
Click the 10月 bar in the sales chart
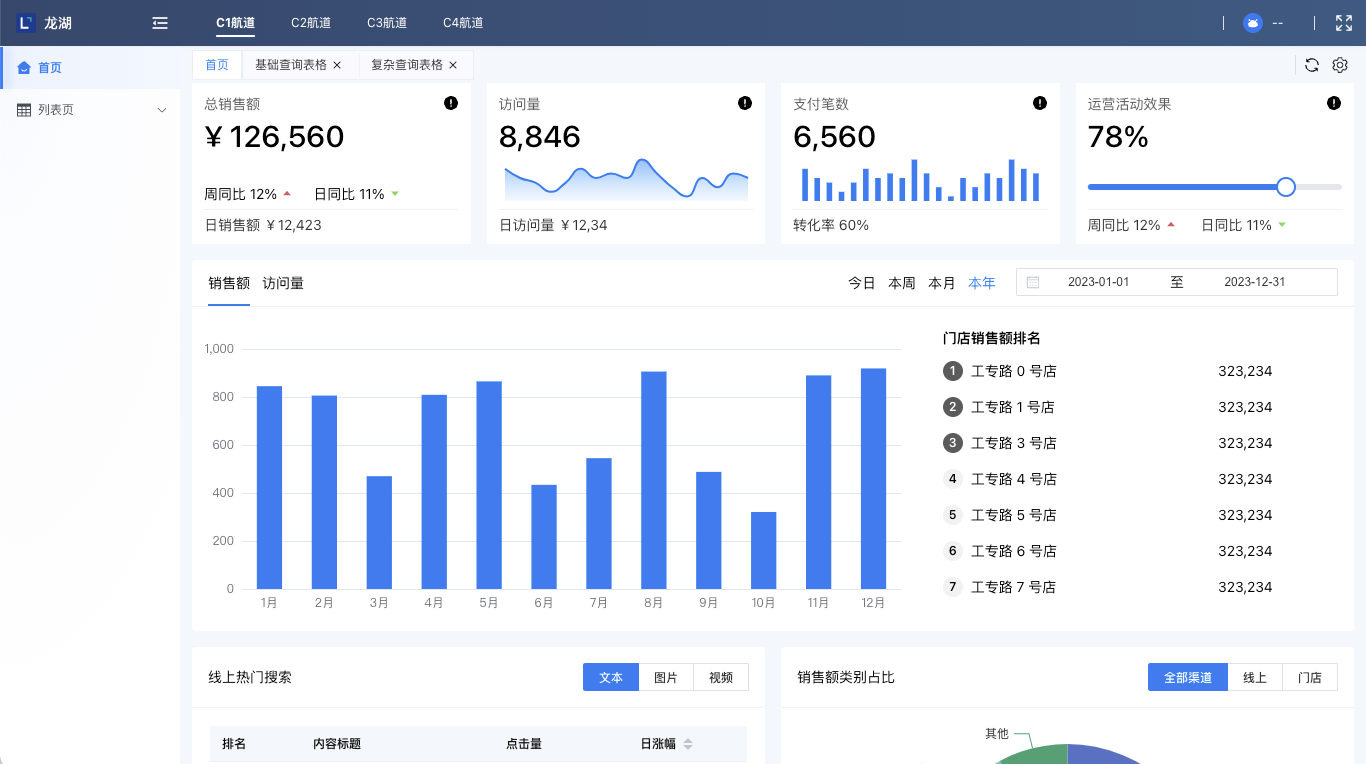click(x=764, y=550)
